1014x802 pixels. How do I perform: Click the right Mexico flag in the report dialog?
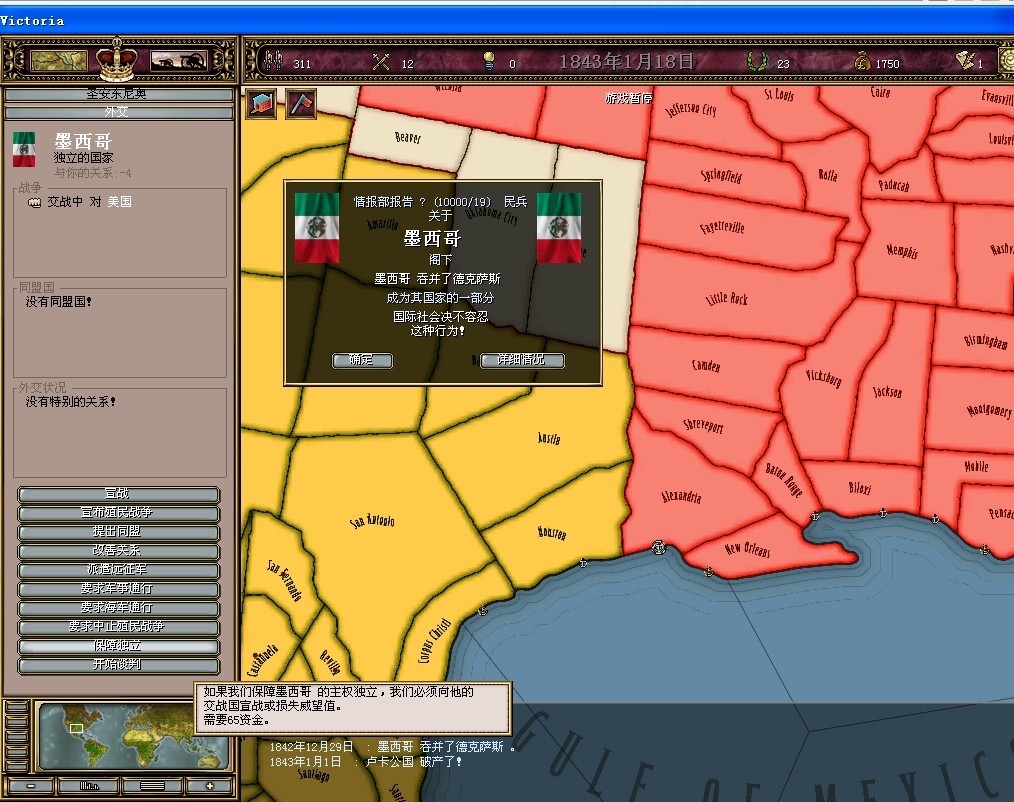click(x=559, y=228)
